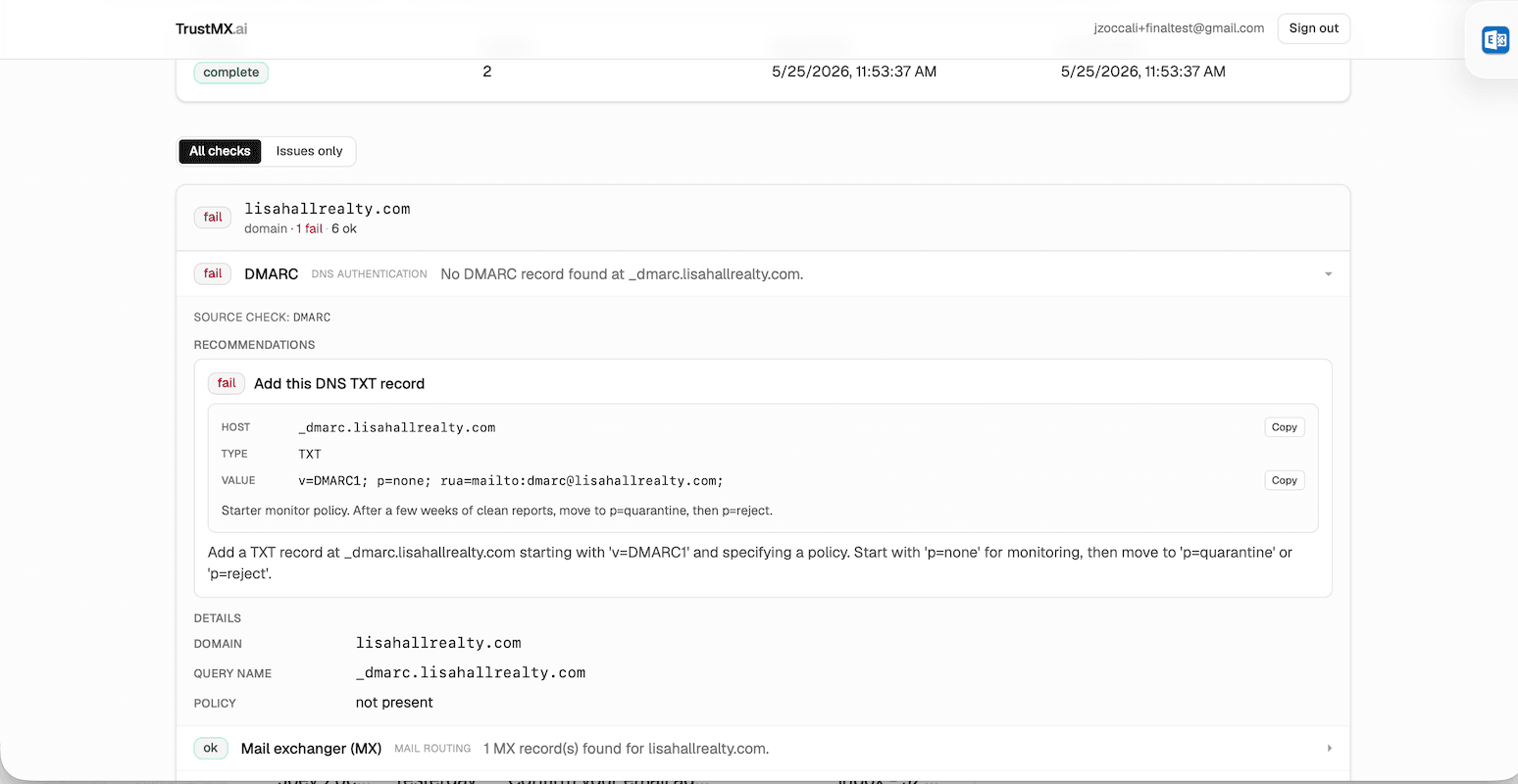The height and width of the screenshot is (784, 1518).
Task: Click the DNS AUTHENTICATION label
Action: tap(369, 274)
